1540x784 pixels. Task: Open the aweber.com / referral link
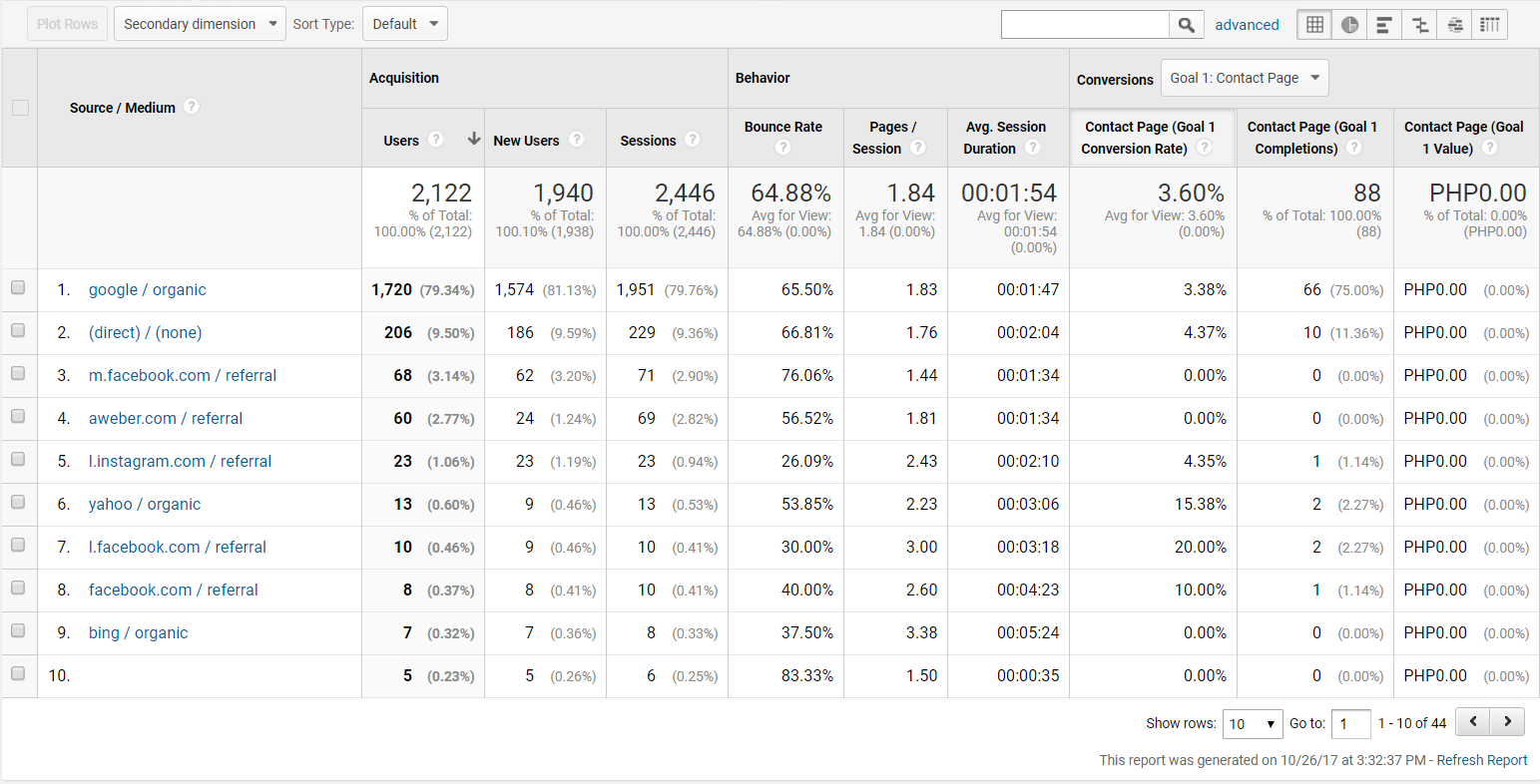coord(166,418)
